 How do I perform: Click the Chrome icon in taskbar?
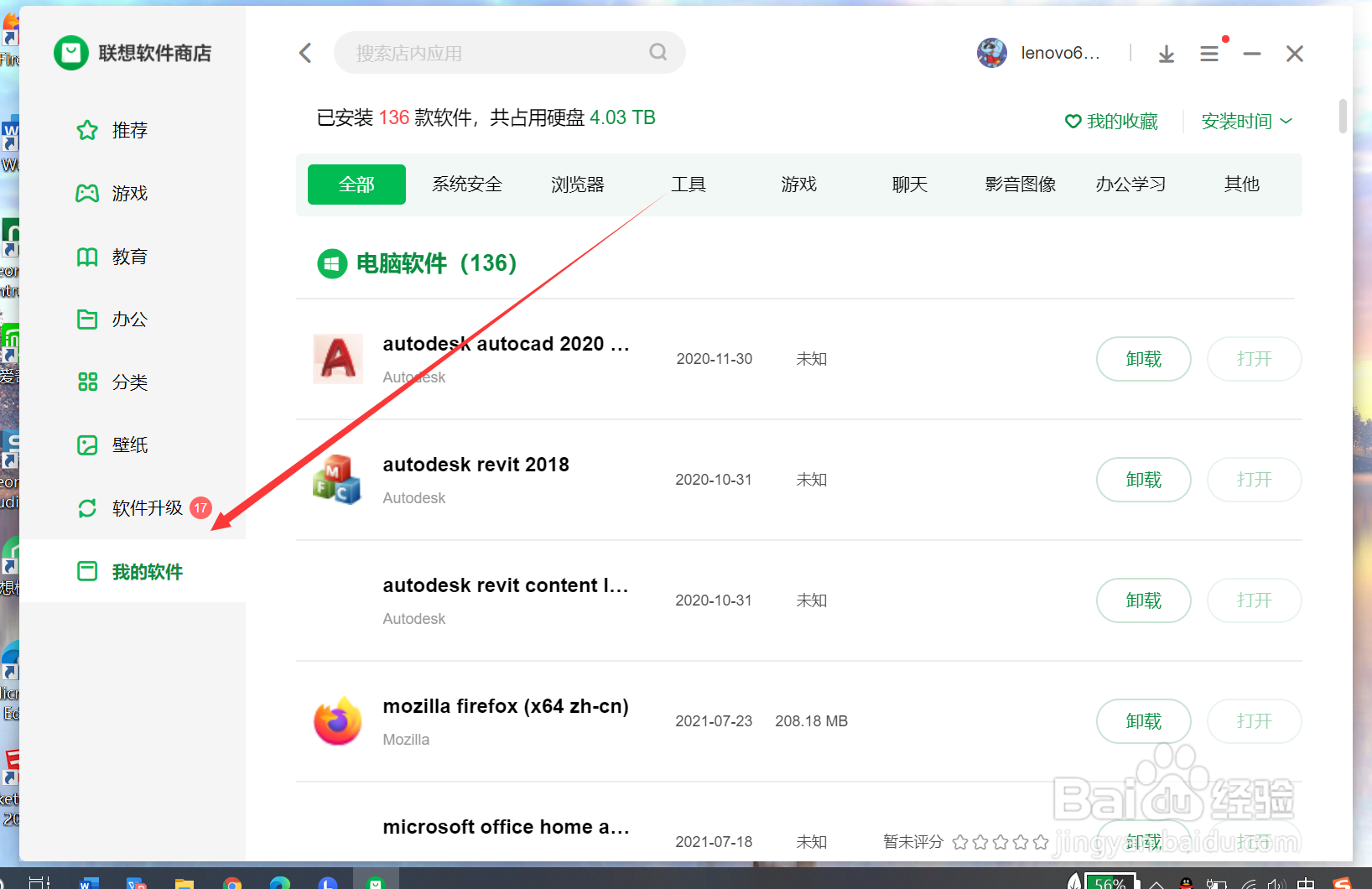(x=232, y=881)
